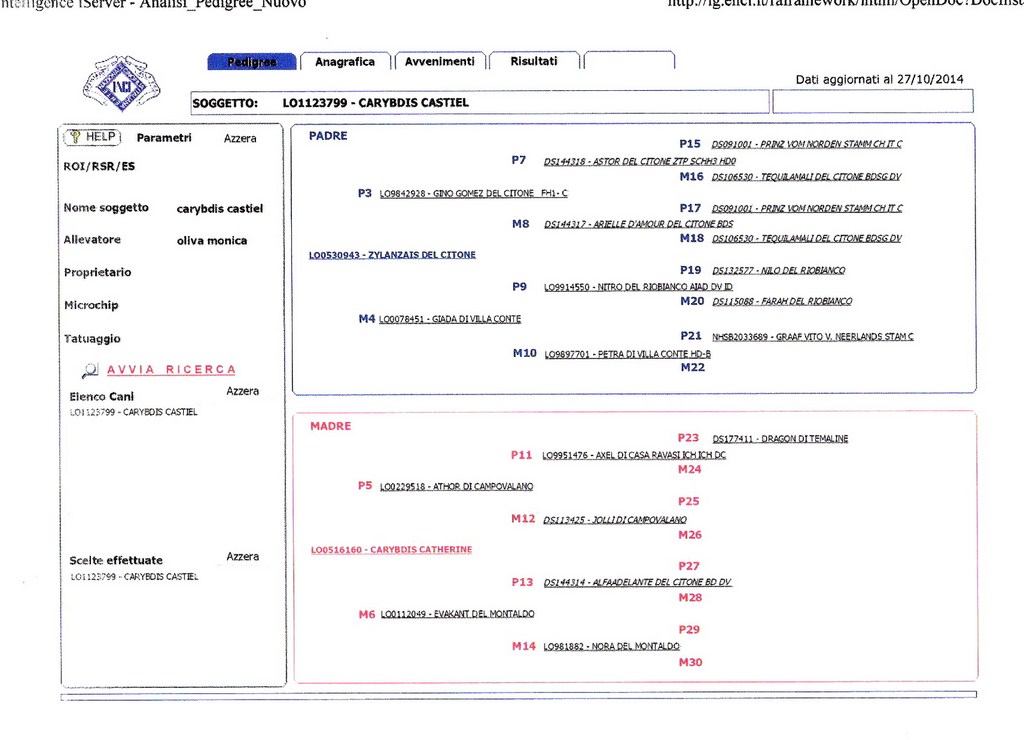The width and height of the screenshot is (1024, 740).
Task: Select the Risultati tab
Action: tap(534, 61)
